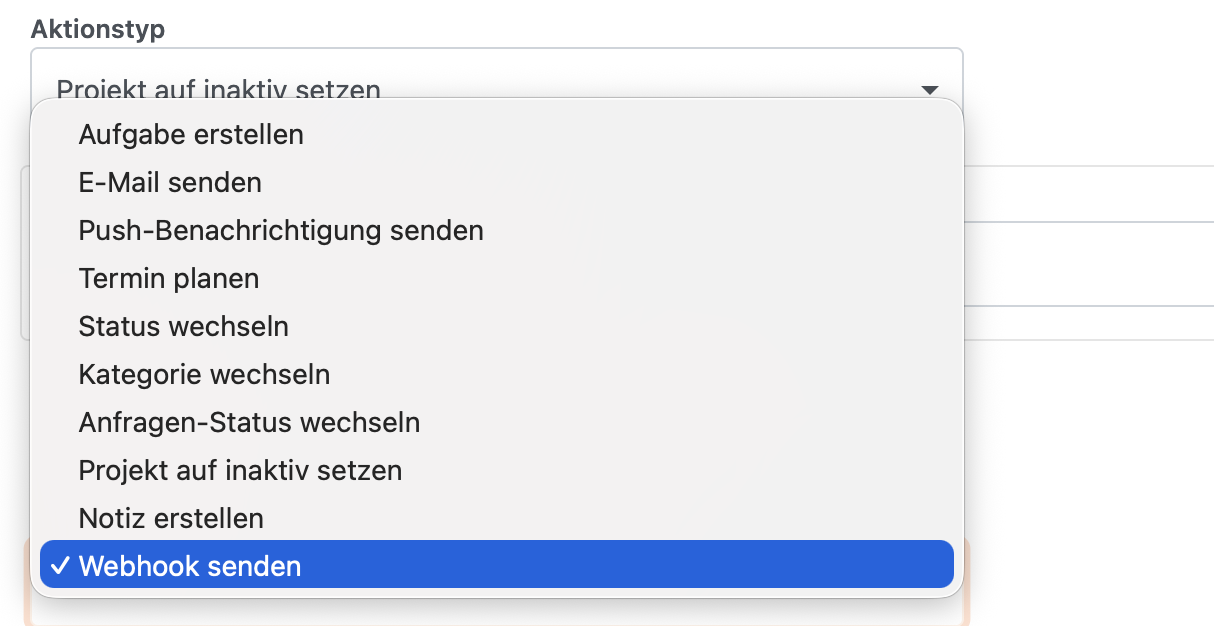Click the narrow row right of Status wechseln
This screenshot has height=626, width=1214.
(x=1090, y=323)
